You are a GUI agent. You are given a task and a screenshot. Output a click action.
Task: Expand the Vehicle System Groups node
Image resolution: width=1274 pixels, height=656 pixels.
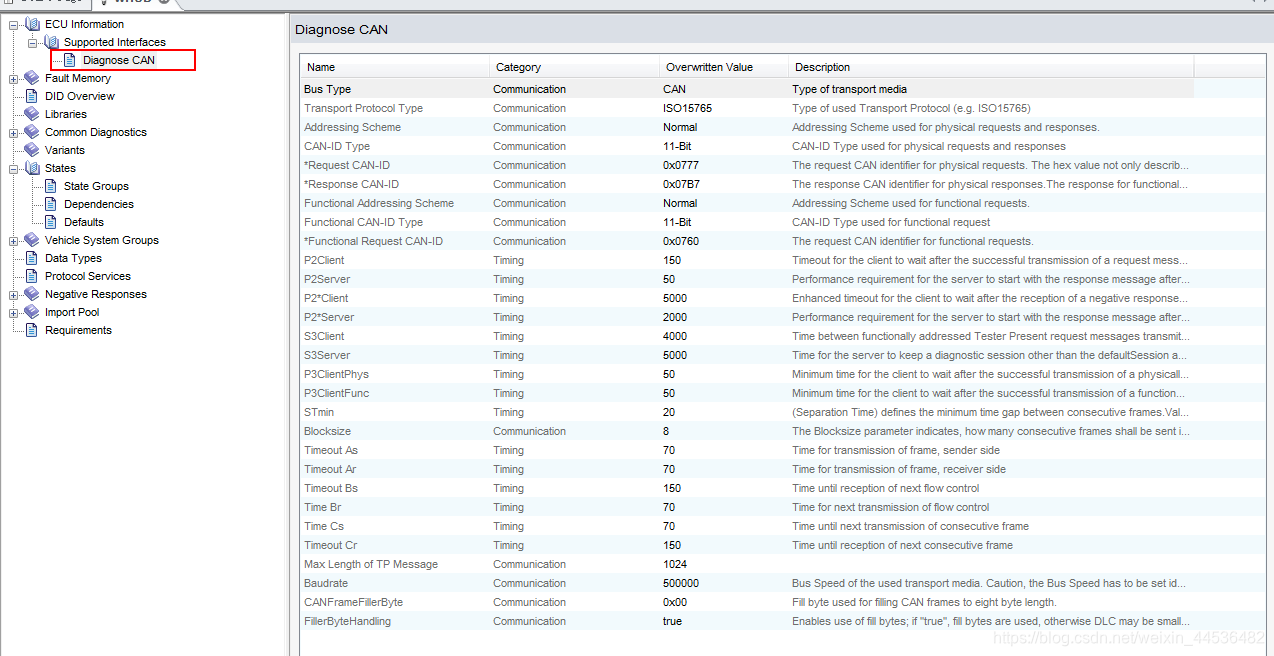[x=13, y=240]
